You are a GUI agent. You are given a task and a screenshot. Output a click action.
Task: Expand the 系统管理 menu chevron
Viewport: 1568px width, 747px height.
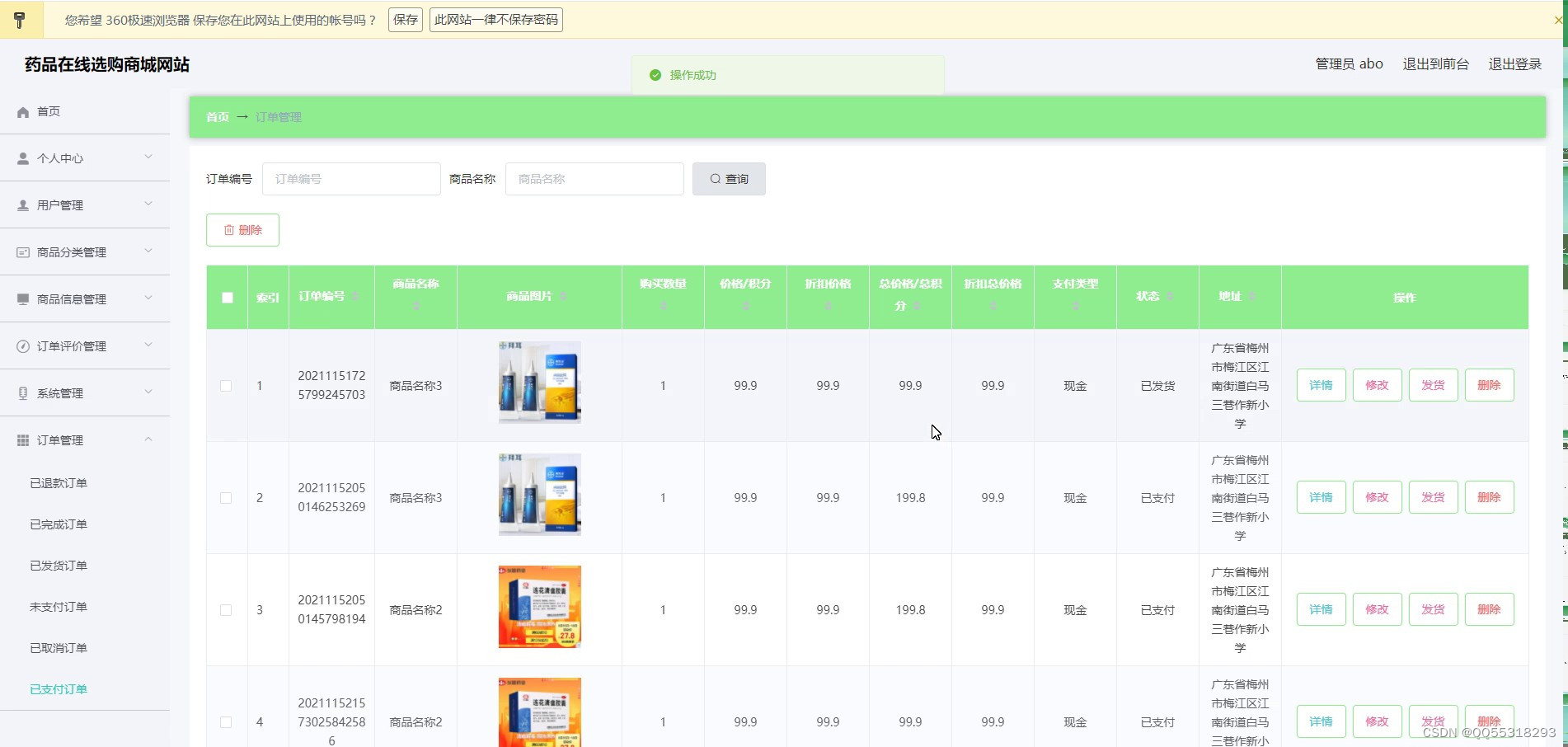(148, 392)
